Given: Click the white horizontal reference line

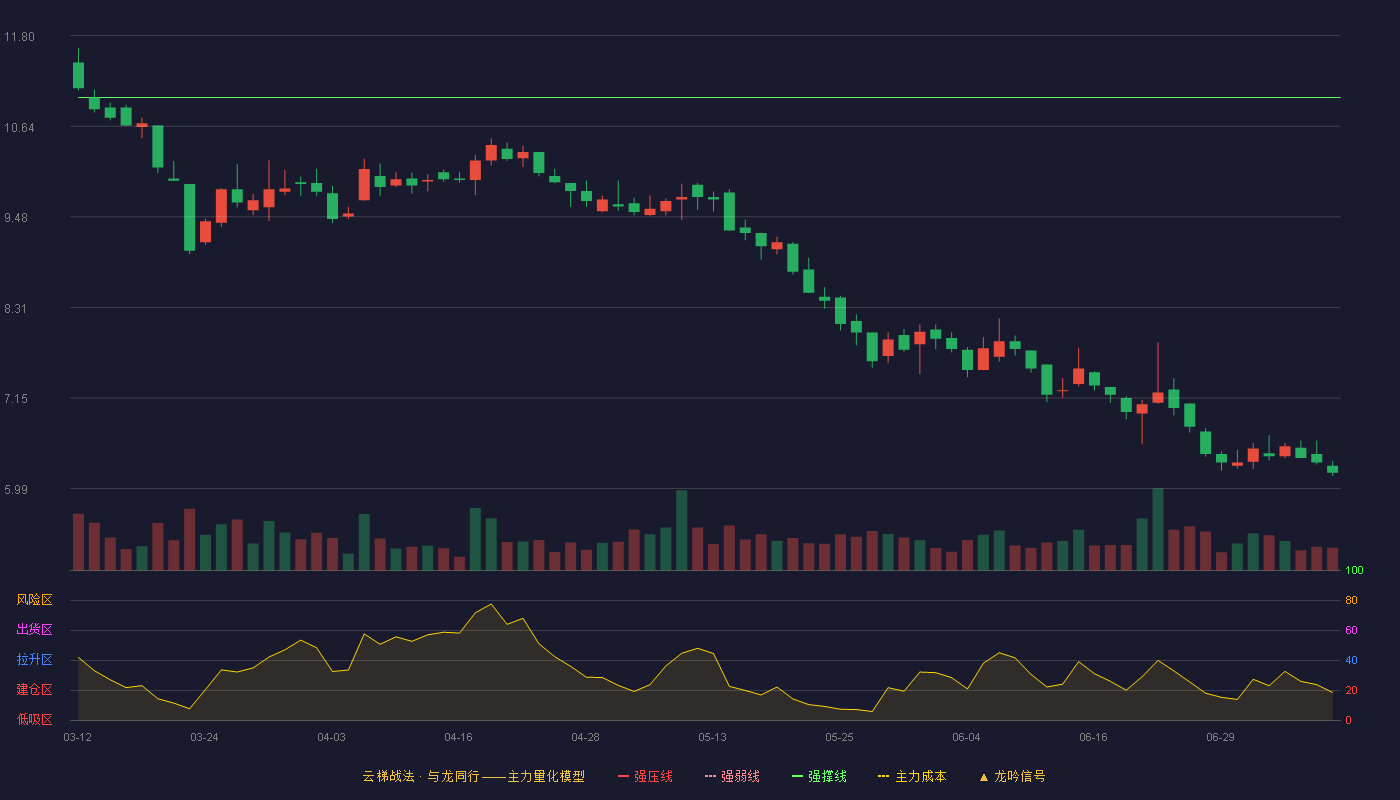Looking at the screenshot, I should pos(709,97).
